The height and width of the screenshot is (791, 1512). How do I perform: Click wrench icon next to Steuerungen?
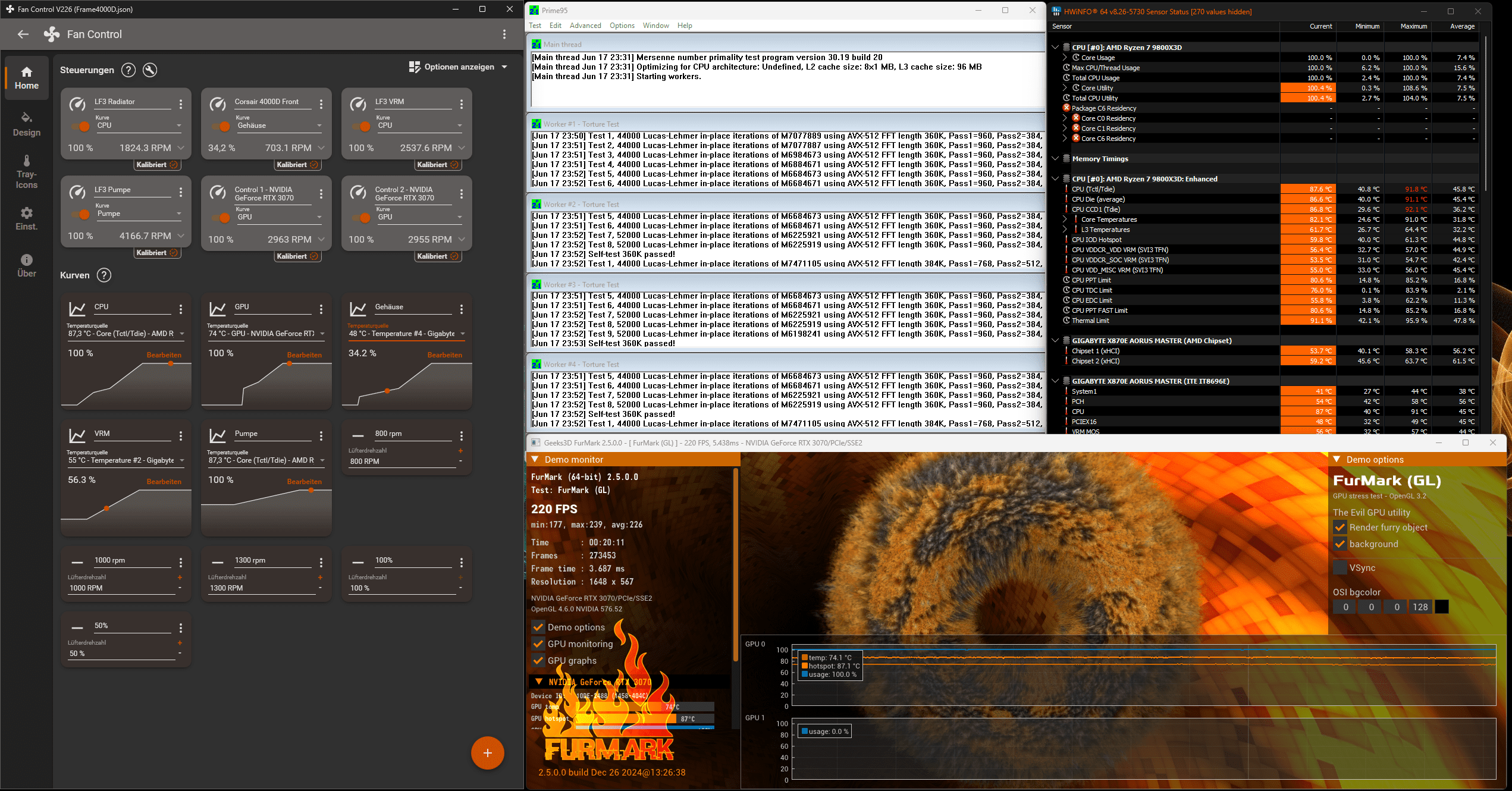coord(150,70)
